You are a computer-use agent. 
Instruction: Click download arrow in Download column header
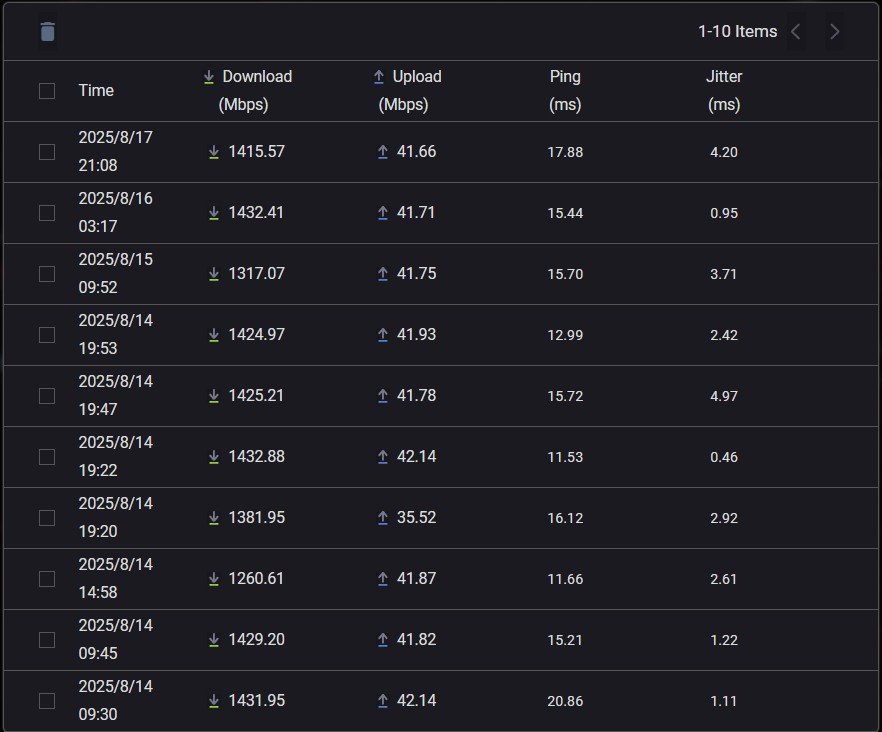coord(209,77)
